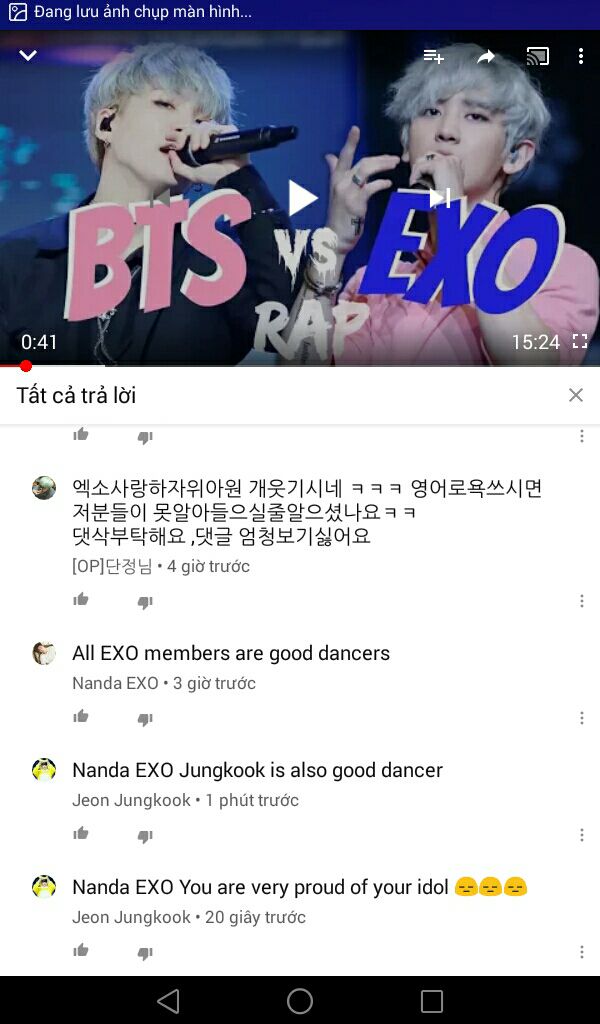The height and width of the screenshot is (1024, 600).
Task: Like the Korean comment by [OP]단정님
Action: click(x=81, y=600)
